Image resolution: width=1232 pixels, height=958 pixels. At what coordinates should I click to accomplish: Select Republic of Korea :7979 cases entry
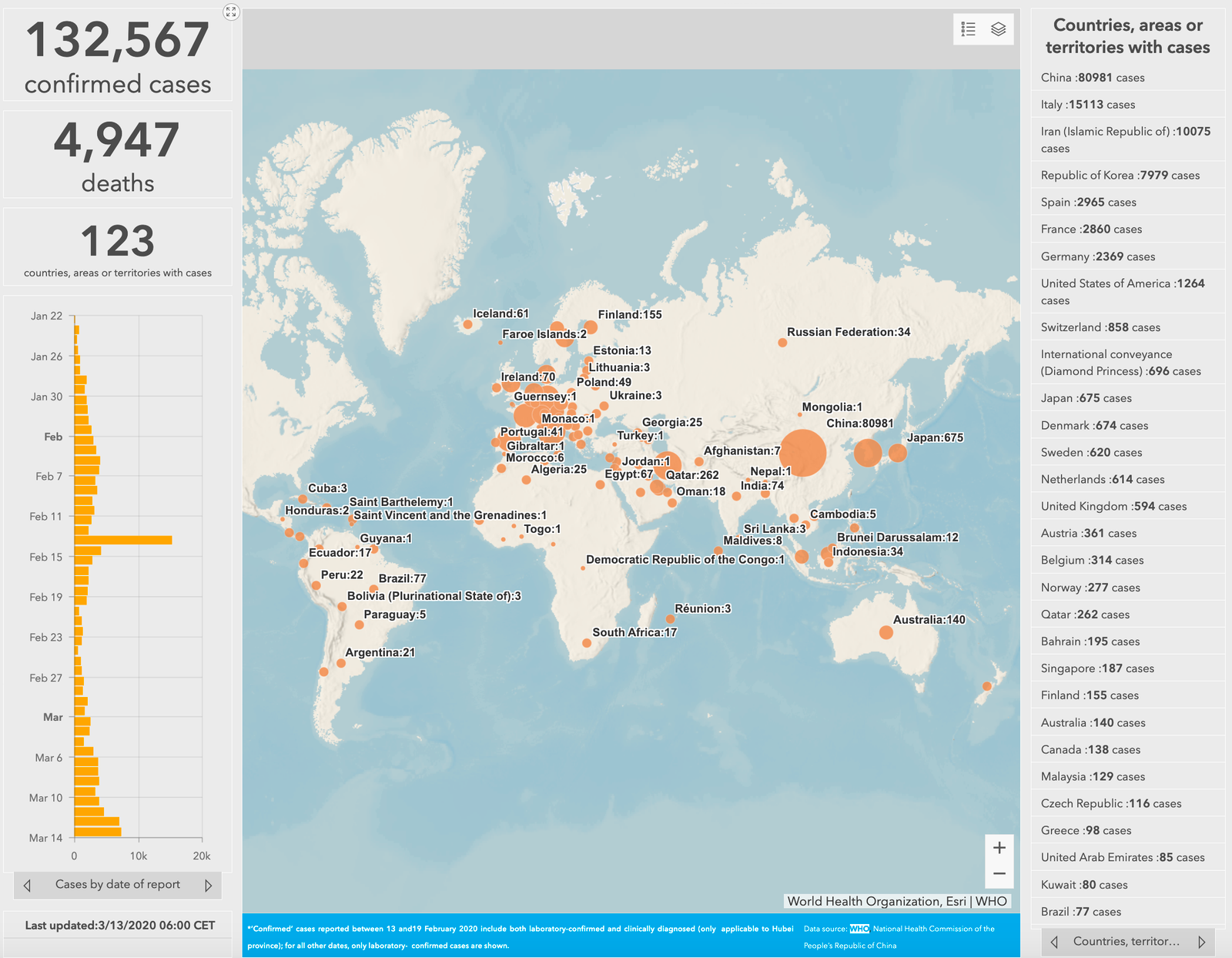[x=1120, y=176]
